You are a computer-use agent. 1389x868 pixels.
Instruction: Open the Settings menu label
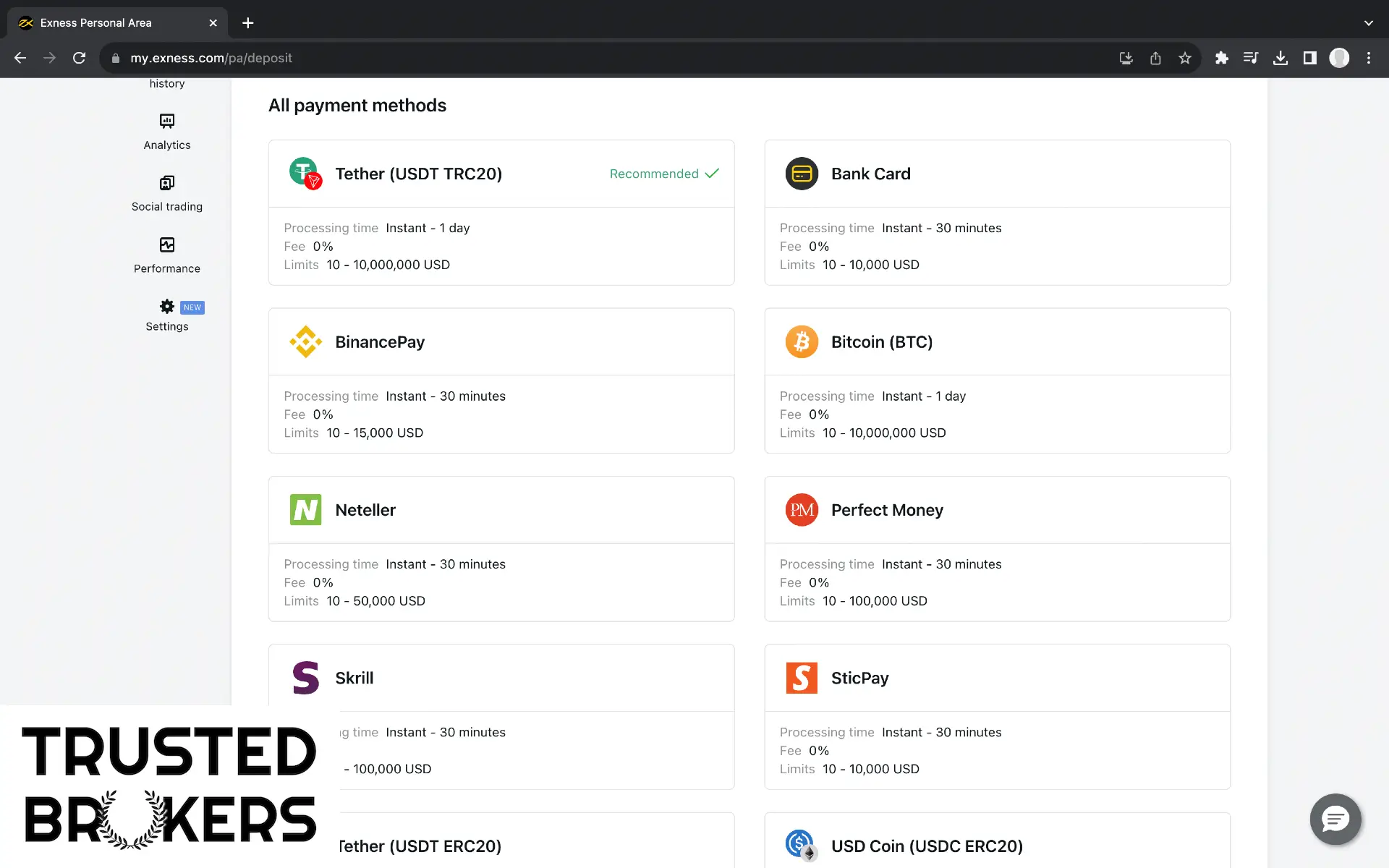click(167, 326)
